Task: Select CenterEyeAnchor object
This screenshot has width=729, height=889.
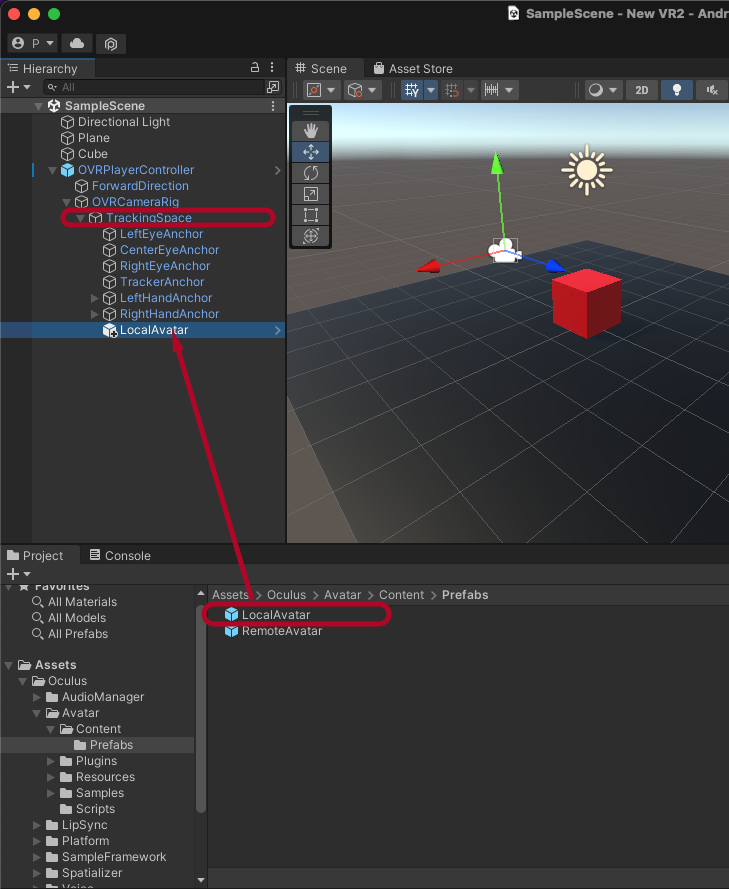Action: [x=169, y=250]
